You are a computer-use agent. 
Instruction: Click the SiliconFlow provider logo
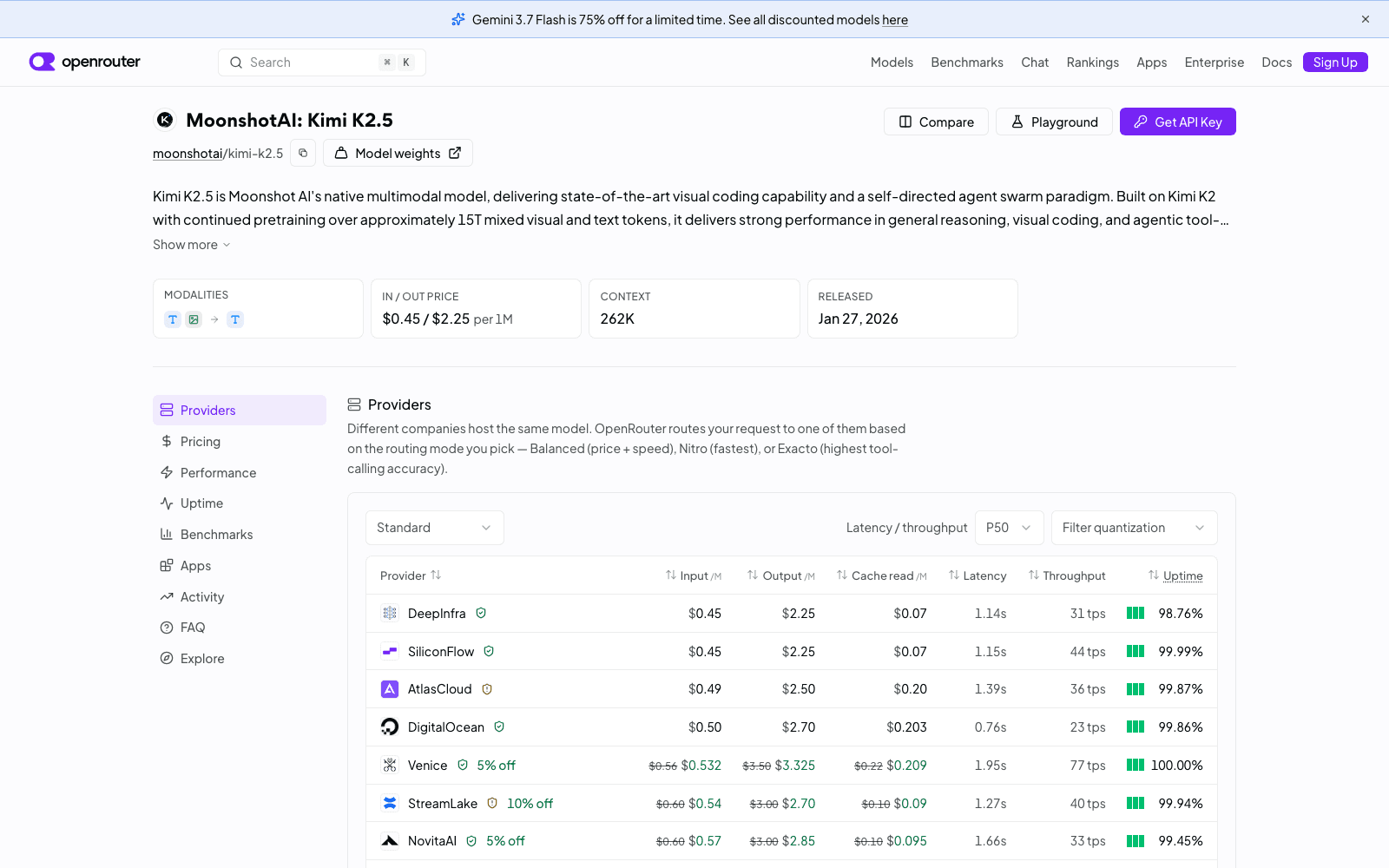coord(390,651)
